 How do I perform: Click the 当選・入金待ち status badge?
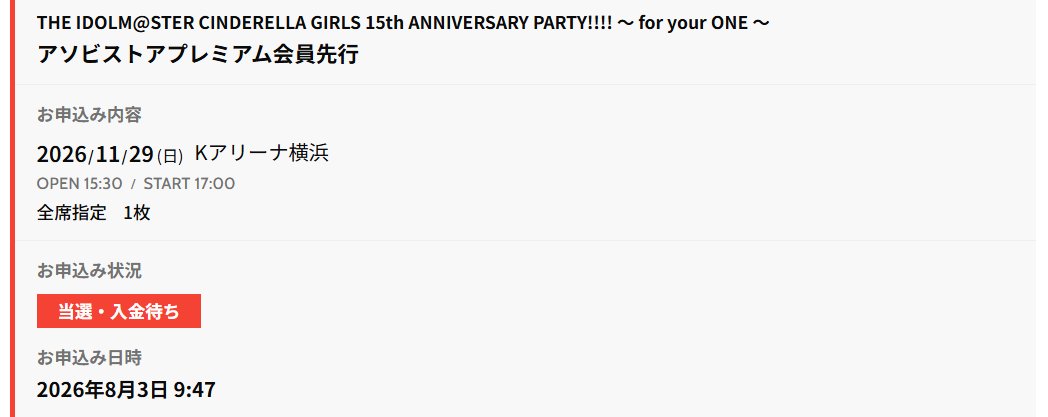119,311
